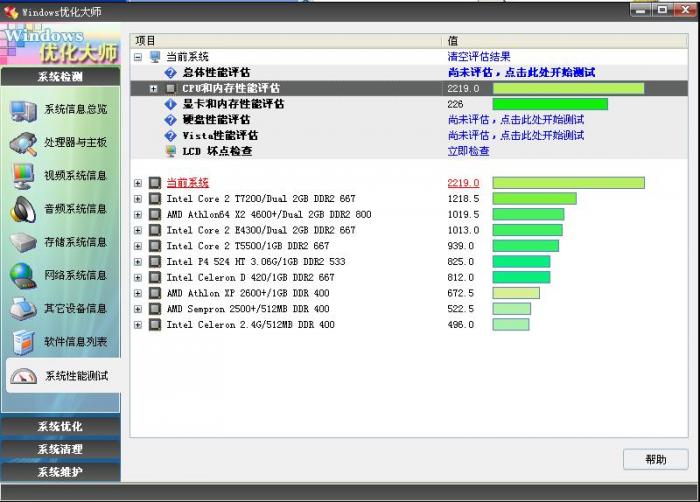Click the 系统性能测试 gauge icon

[23, 376]
